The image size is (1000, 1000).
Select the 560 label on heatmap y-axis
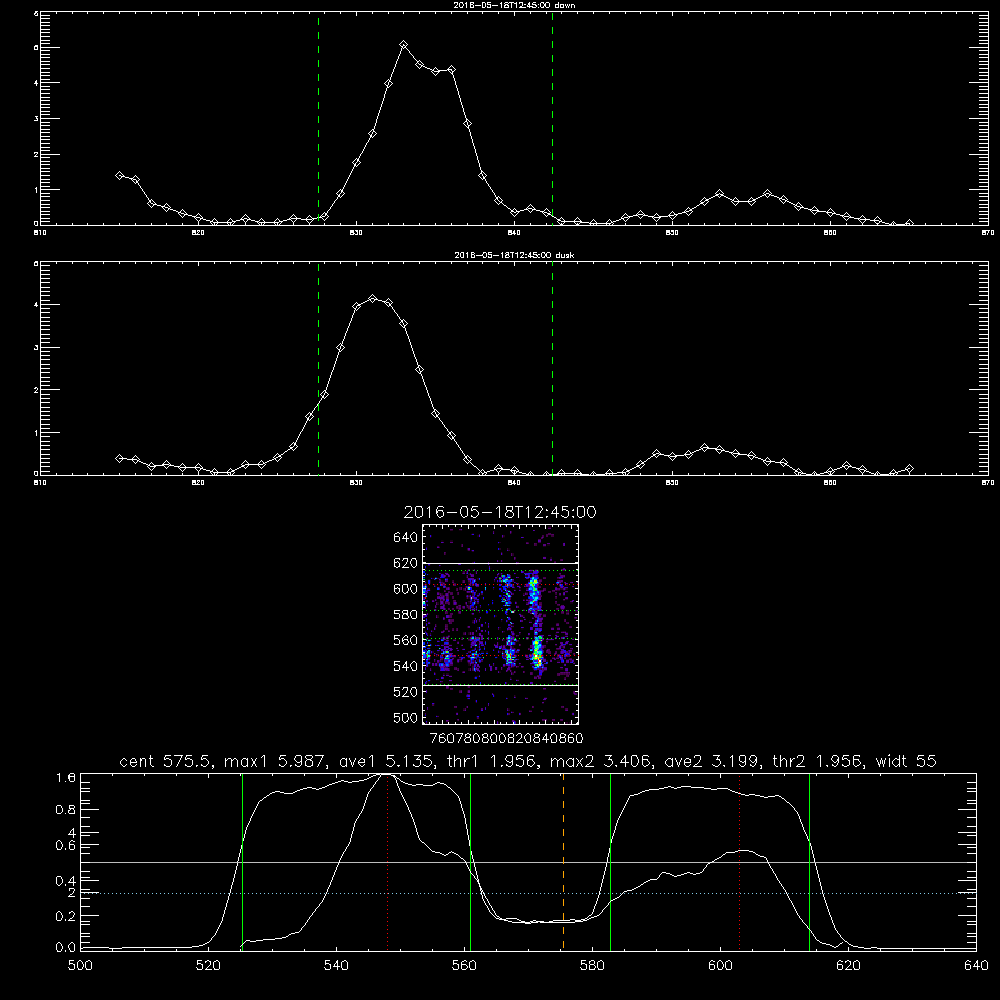(406, 640)
